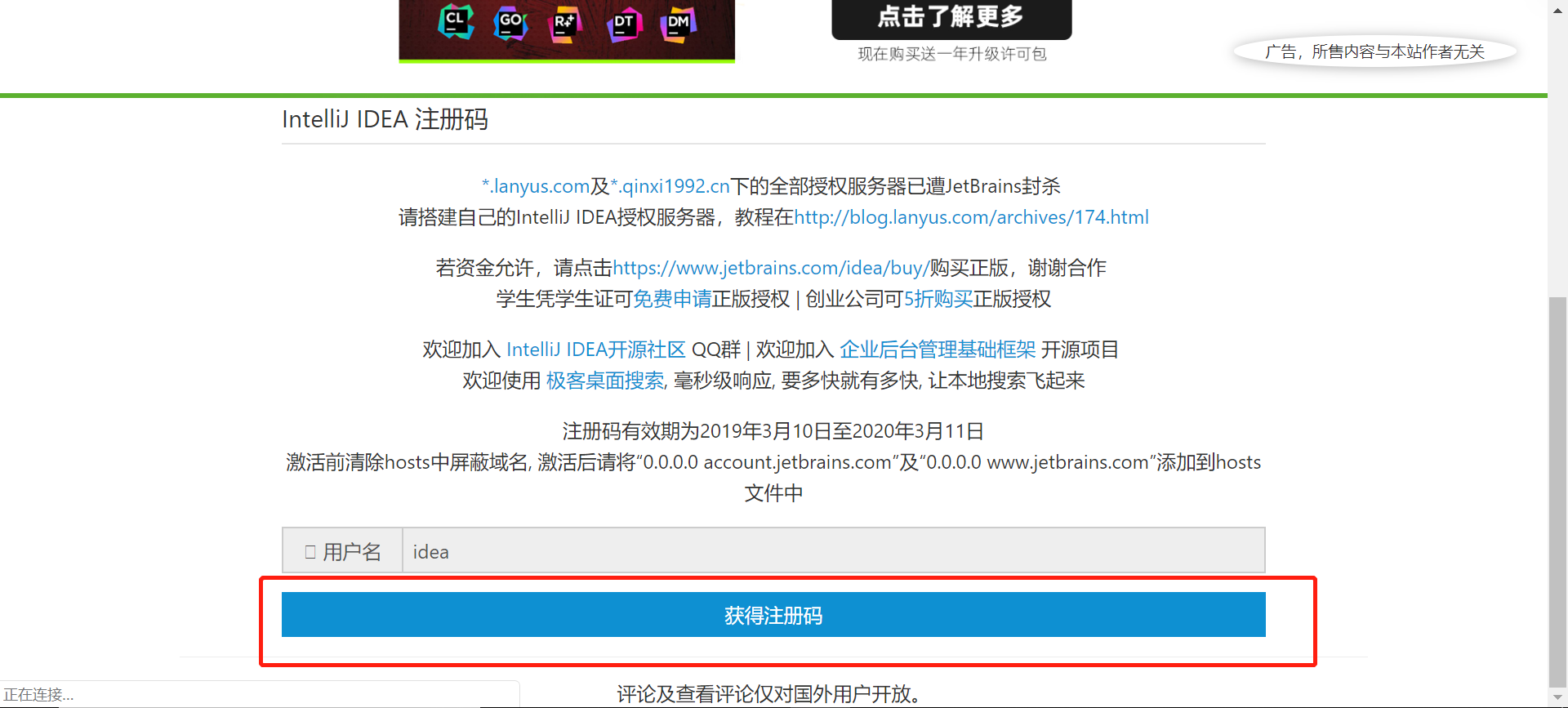Click the 点击了解更多 banner button
The image size is (1568, 708).
(951, 18)
